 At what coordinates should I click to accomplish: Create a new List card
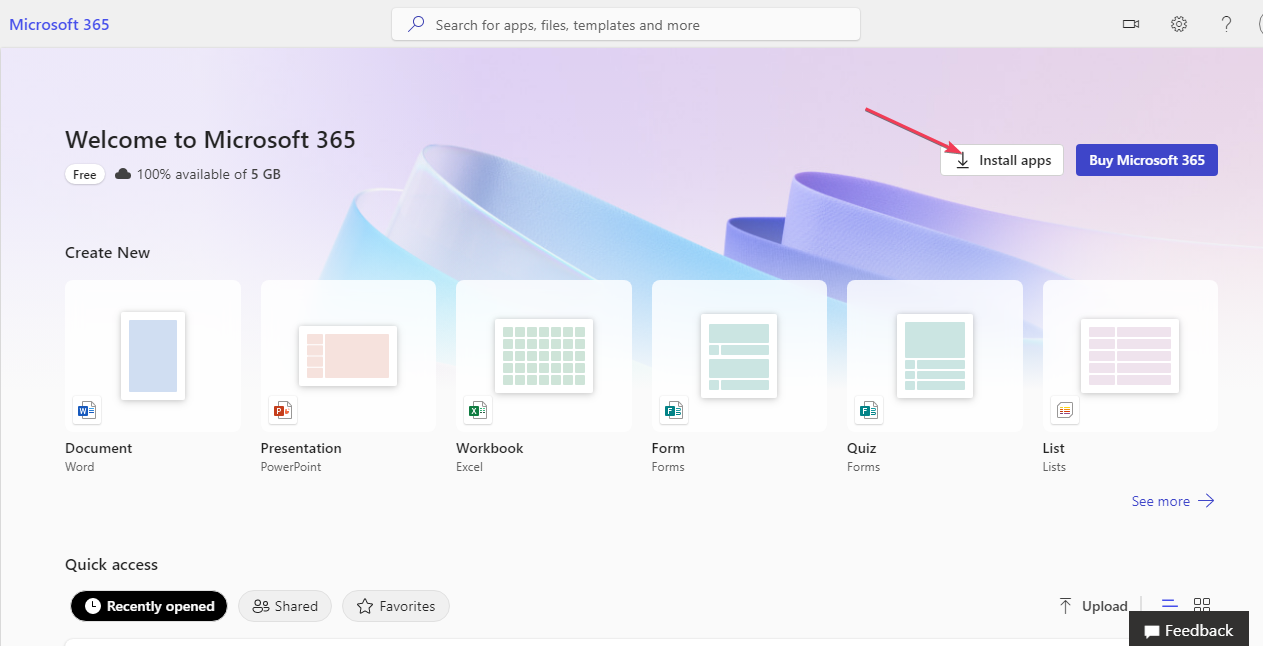coord(1130,355)
